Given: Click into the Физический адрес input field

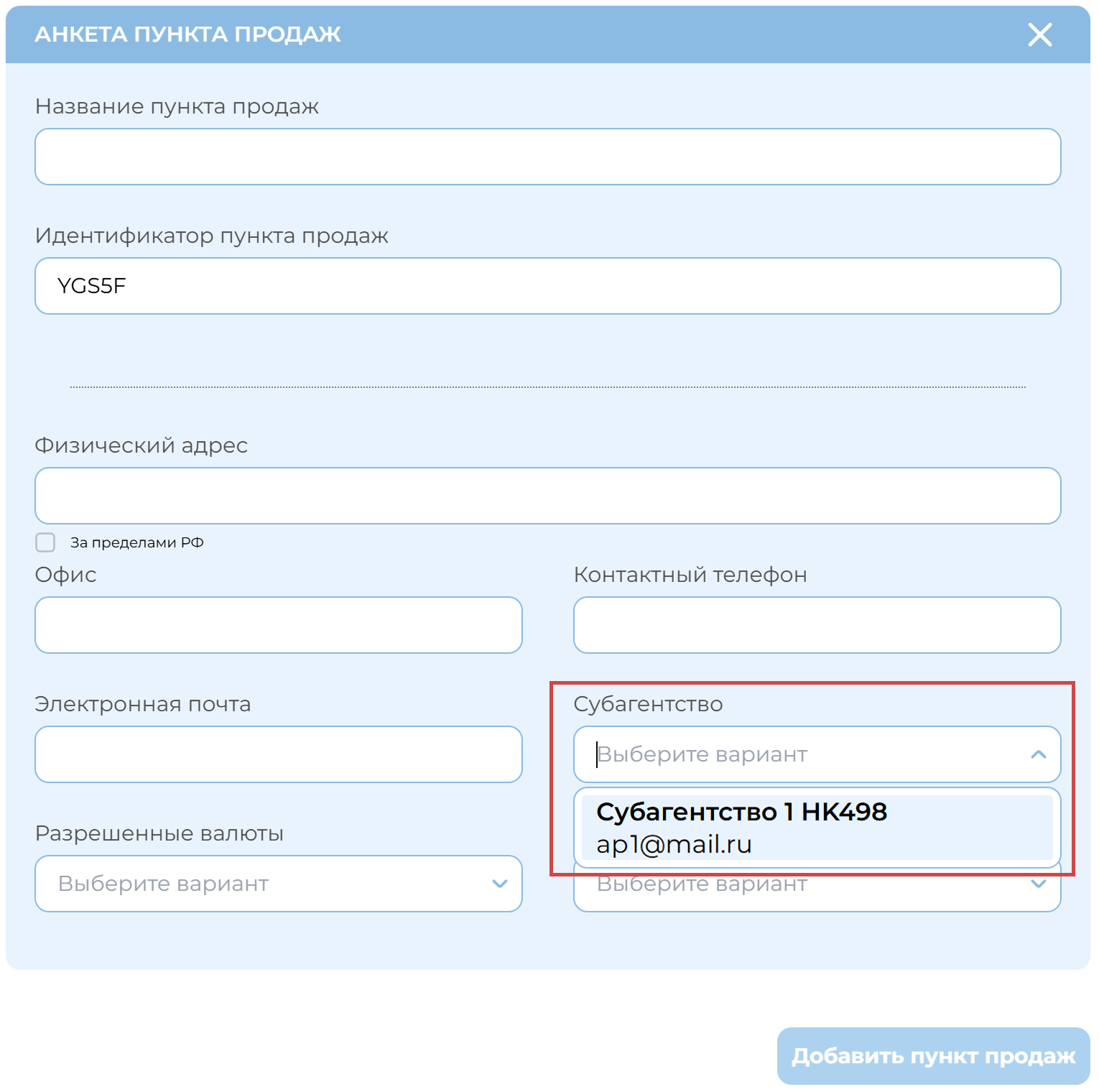Looking at the screenshot, I should pos(547,496).
